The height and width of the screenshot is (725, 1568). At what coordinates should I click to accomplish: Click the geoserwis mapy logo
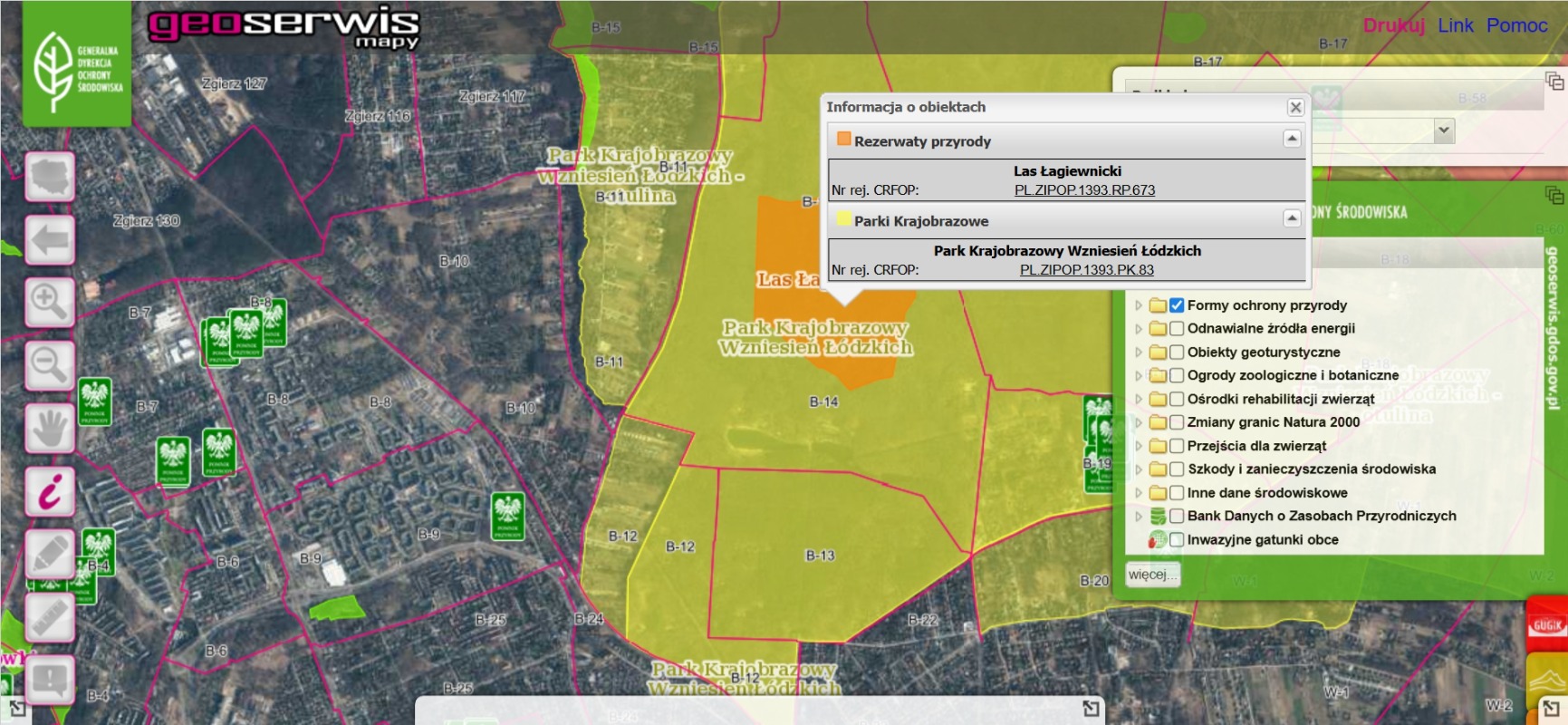[284, 29]
